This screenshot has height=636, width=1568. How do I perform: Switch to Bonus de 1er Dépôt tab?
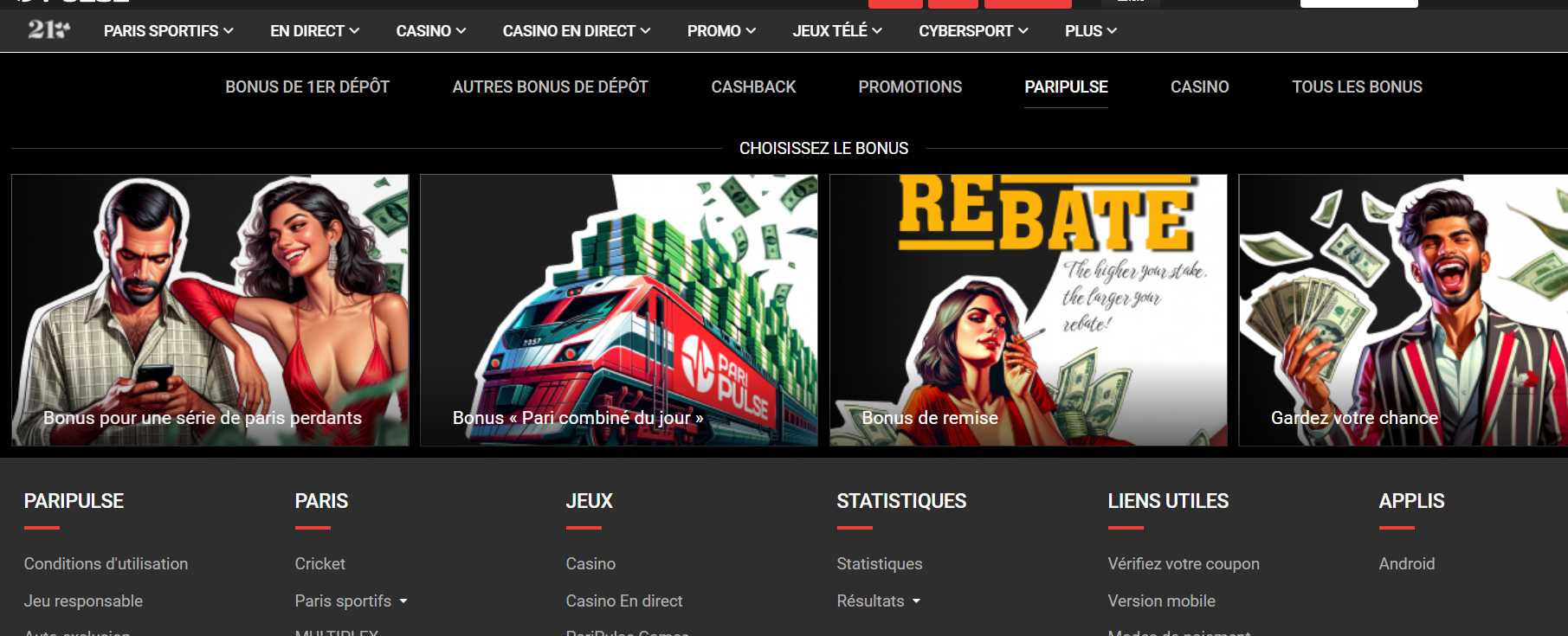click(x=307, y=87)
